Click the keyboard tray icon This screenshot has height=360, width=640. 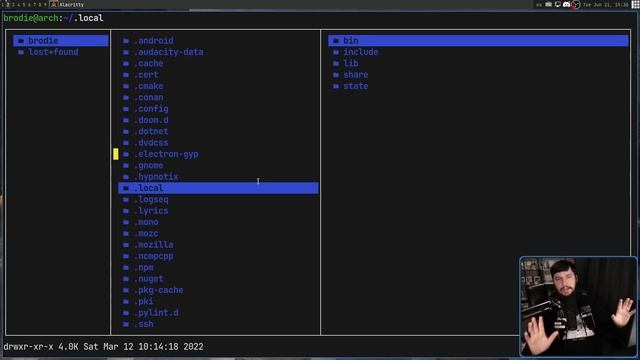(x=549, y=4)
